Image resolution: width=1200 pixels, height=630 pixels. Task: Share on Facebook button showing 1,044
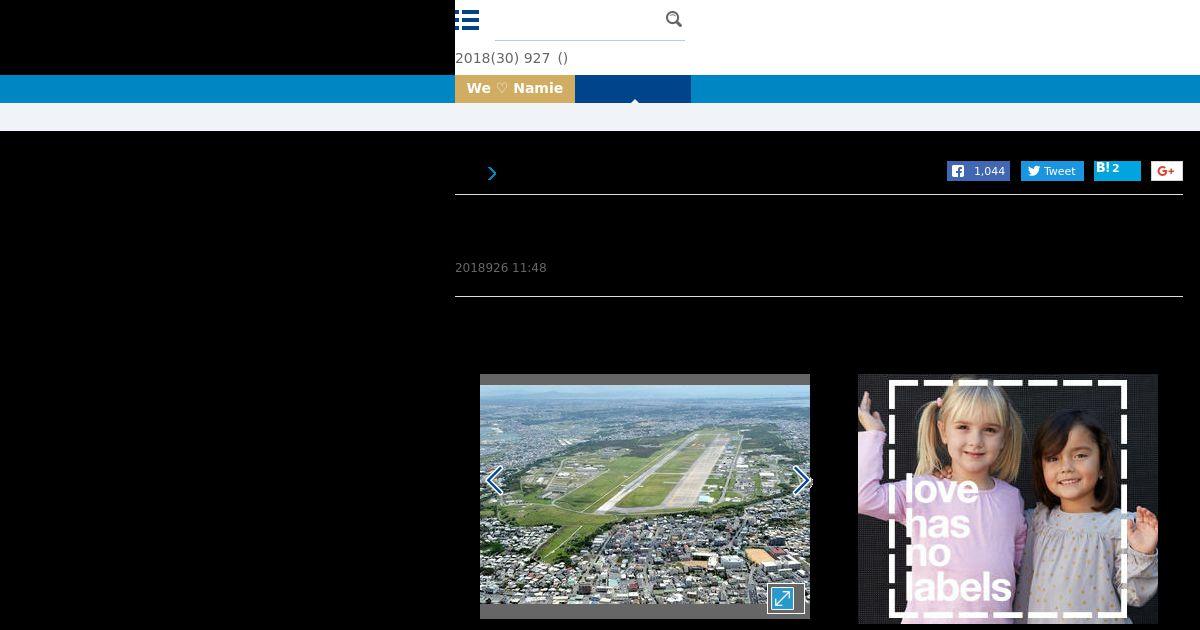click(x=978, y=171)
